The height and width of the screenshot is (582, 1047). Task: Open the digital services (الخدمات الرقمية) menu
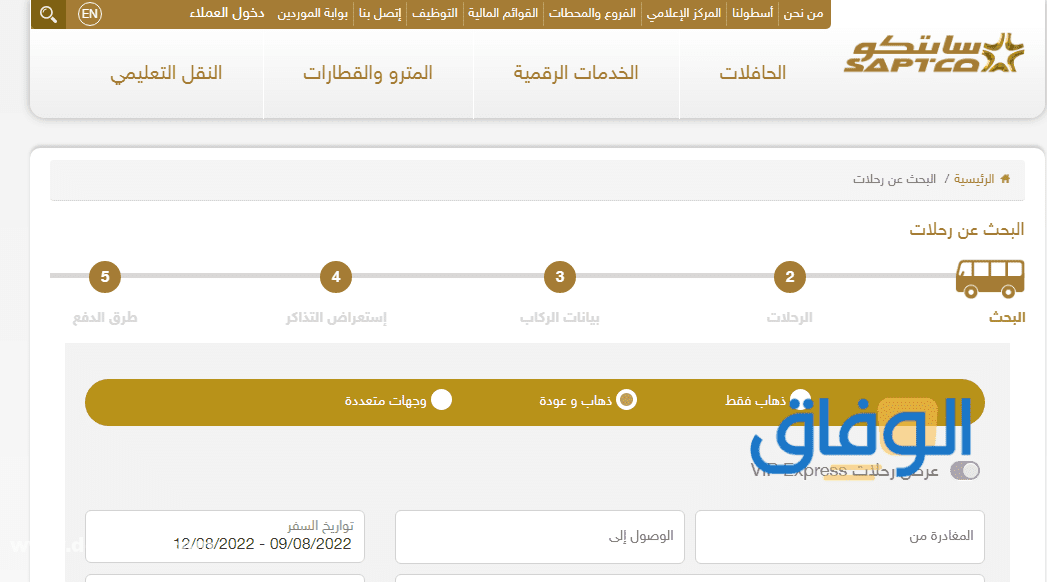(576, 73)
